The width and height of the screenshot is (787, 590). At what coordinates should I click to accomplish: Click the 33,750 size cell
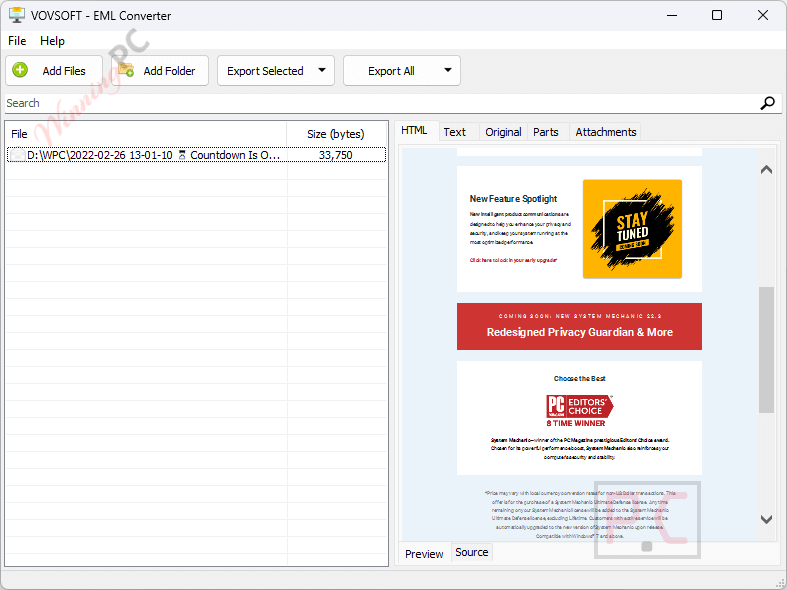[x=335, y=155]
